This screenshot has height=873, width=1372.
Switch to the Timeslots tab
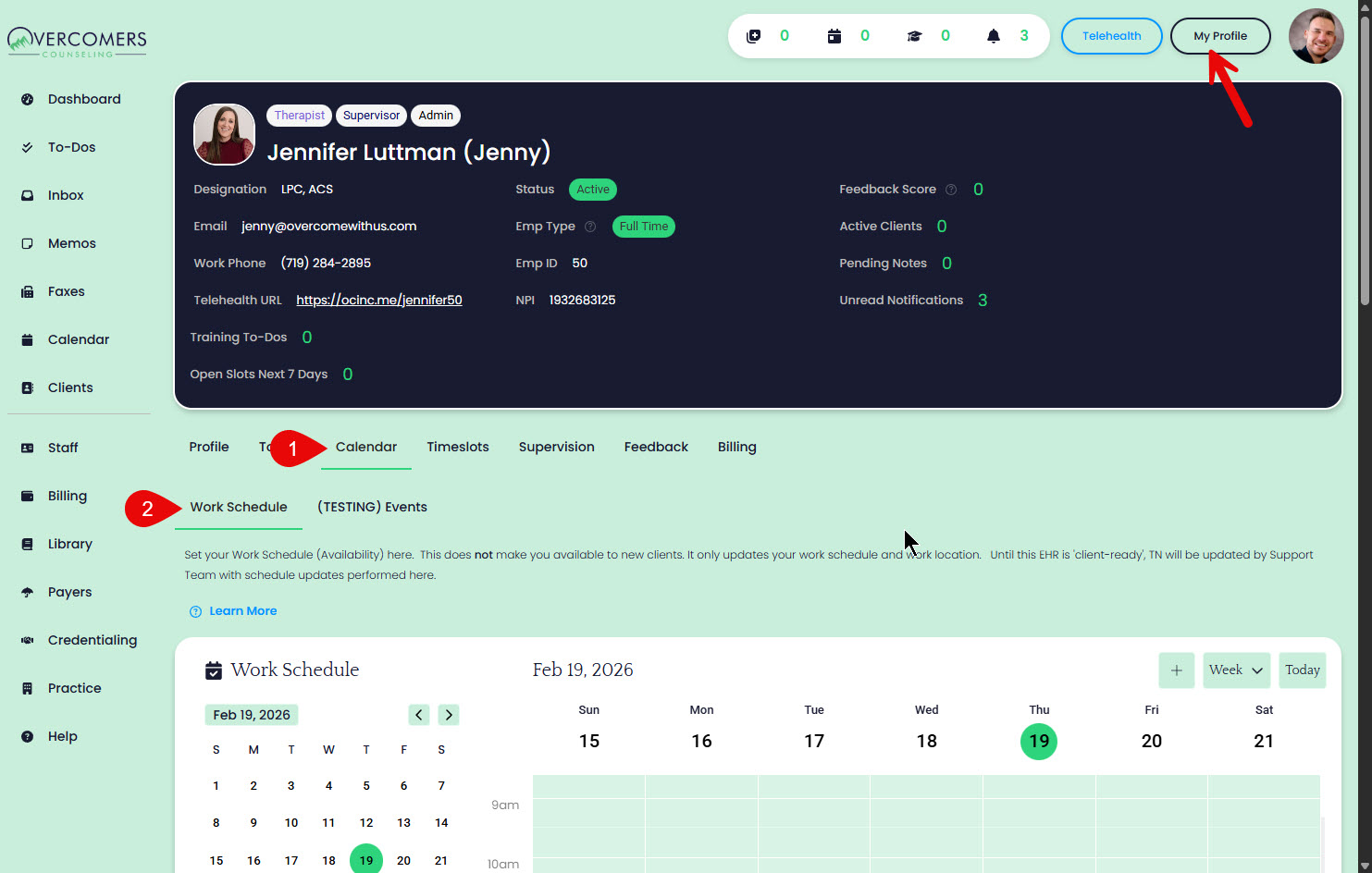(x=458, y=447)
